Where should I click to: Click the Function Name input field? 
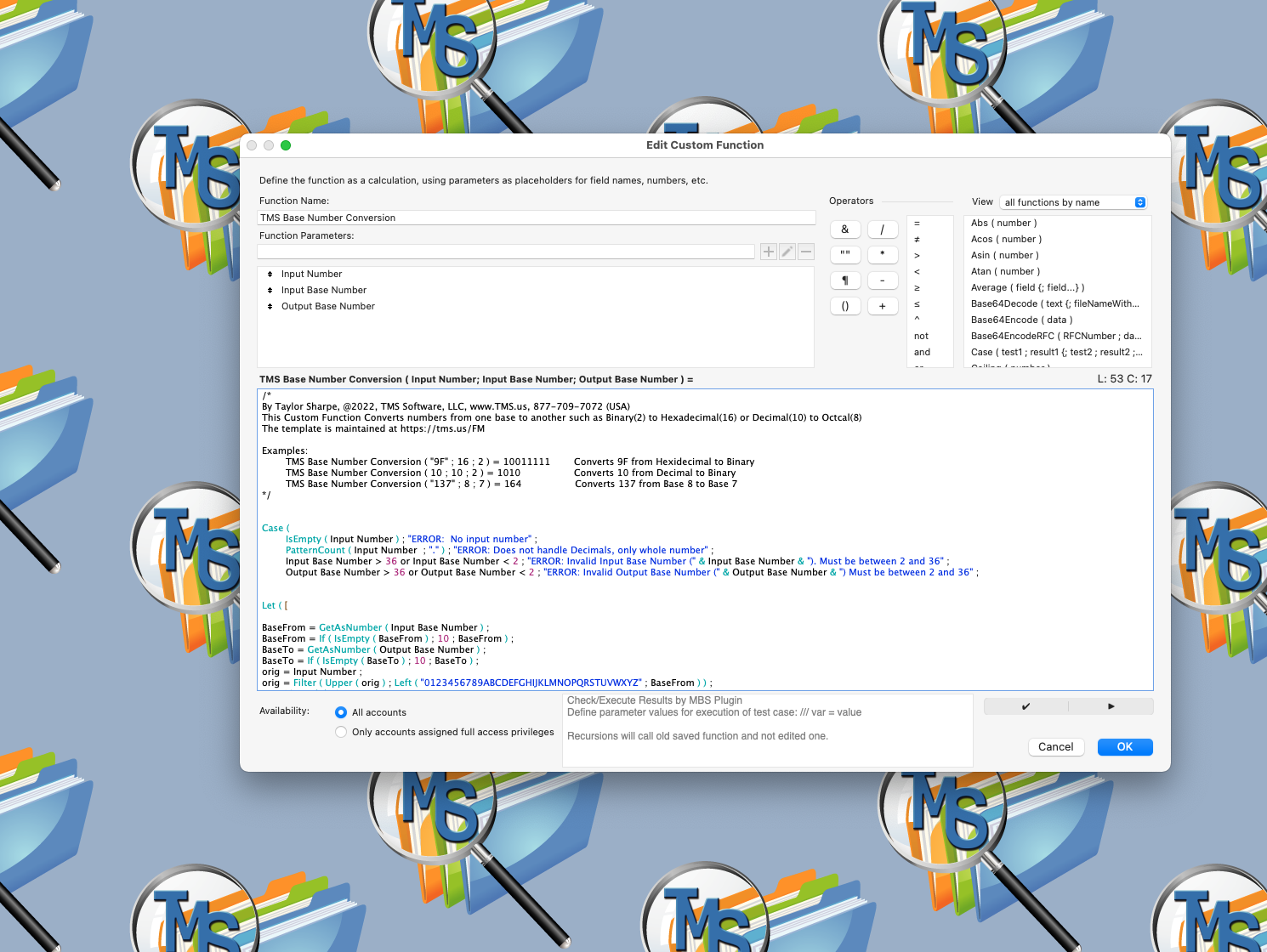(x=536, y=218)
